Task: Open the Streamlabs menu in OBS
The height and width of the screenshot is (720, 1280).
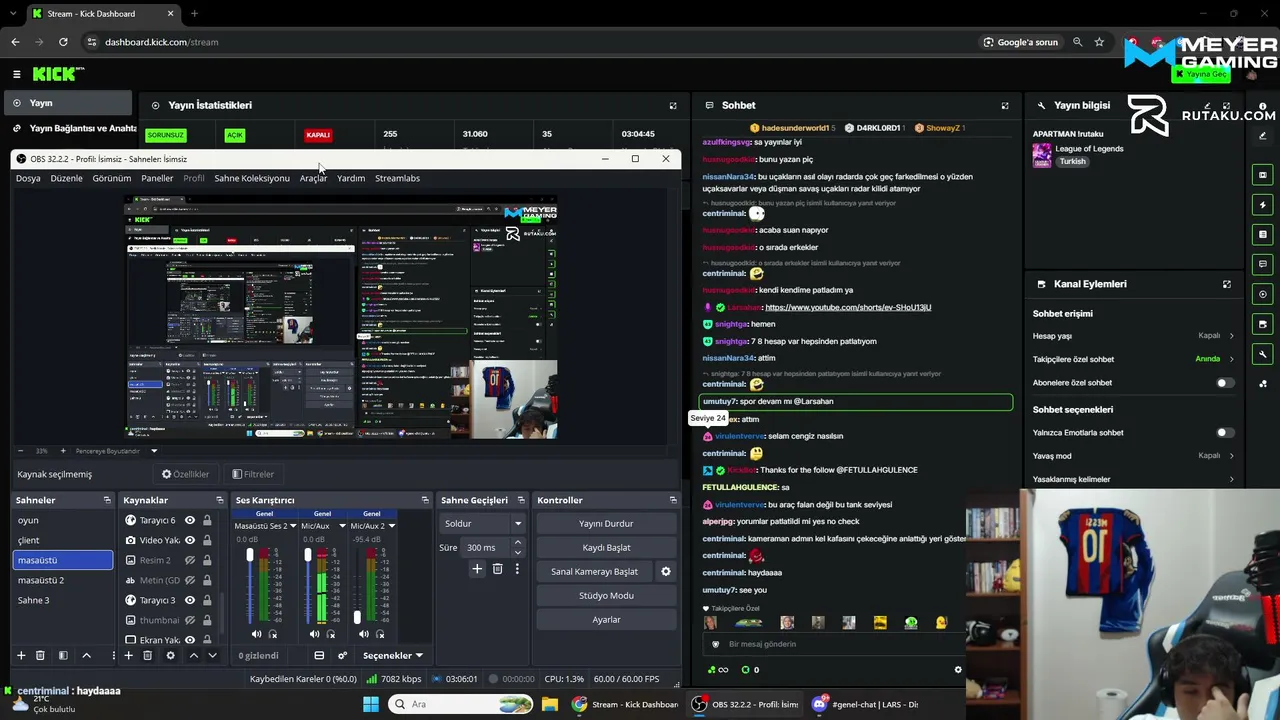Action: click(x=397, y=178)
